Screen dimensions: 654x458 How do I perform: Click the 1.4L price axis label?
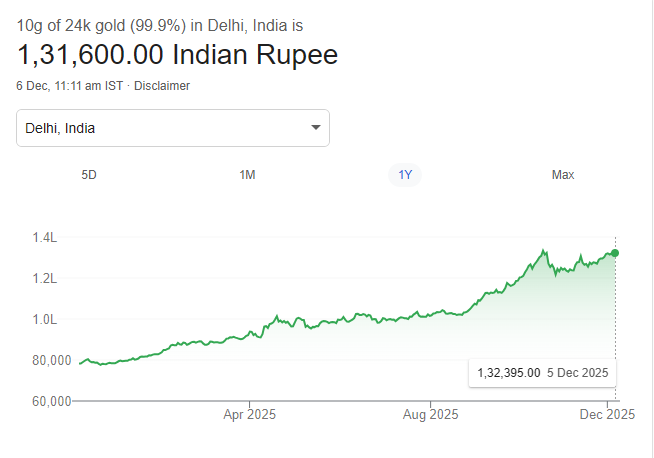pyautogui.click(x=44, y=238)
